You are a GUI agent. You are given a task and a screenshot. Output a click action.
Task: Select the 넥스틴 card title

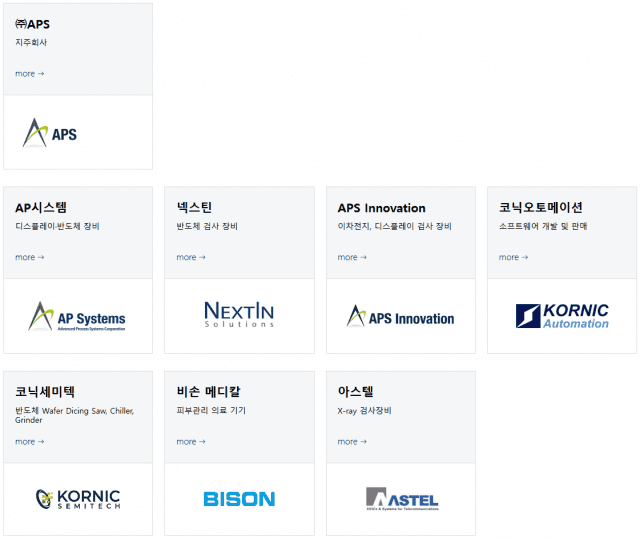click(194, 208)
